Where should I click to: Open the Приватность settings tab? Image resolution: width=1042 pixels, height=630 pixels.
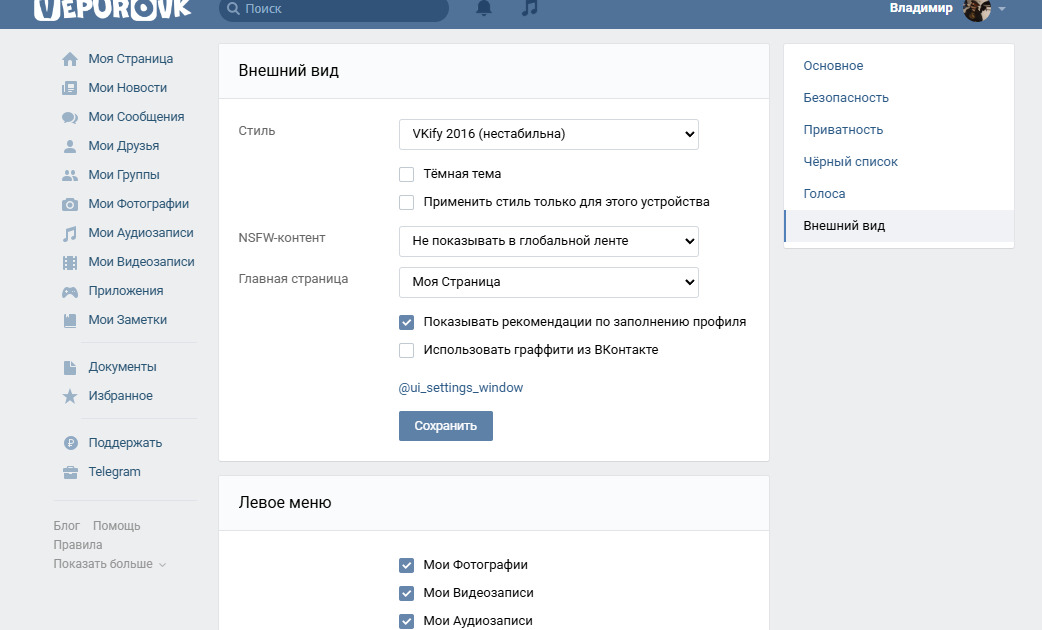[843, 130]
